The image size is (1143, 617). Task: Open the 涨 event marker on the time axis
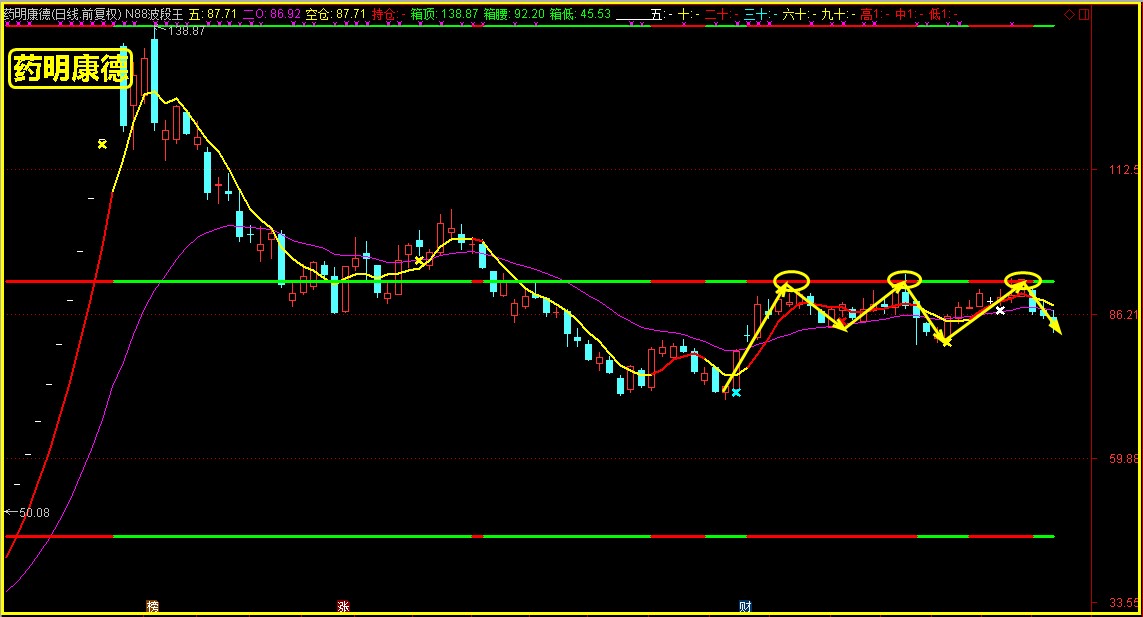point(343,606)
